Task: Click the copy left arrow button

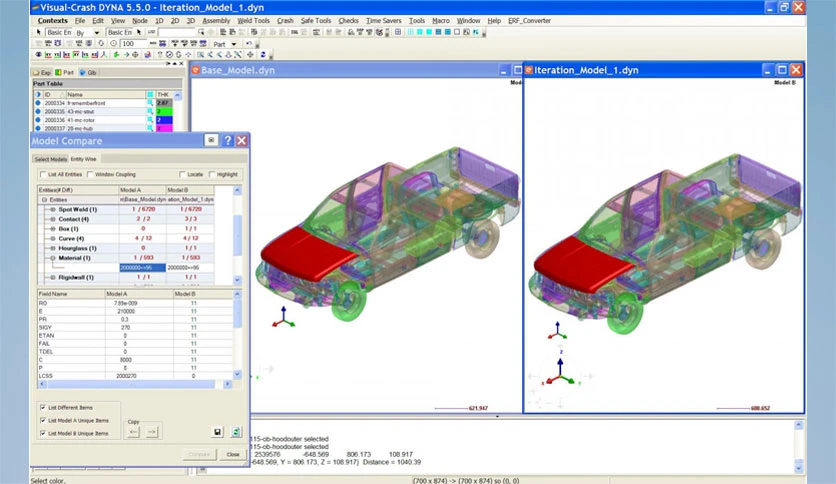Action: pyautogui.click(x=133, y=432)
